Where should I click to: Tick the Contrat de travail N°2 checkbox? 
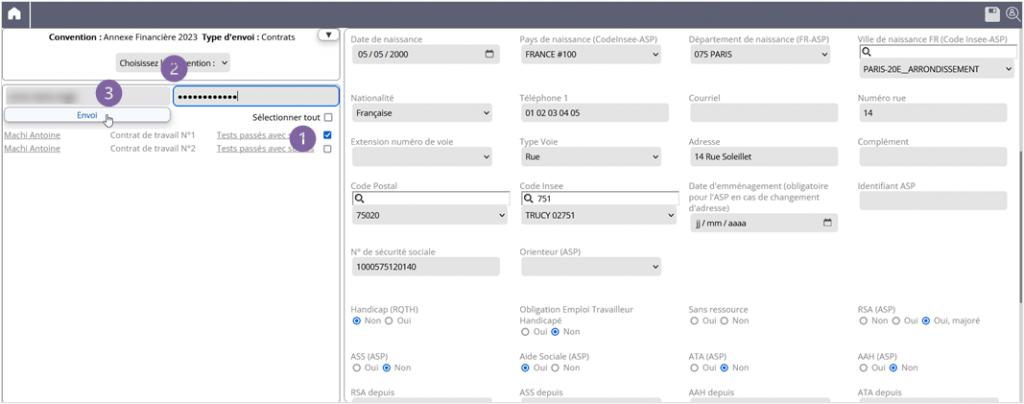pos(328,148)
